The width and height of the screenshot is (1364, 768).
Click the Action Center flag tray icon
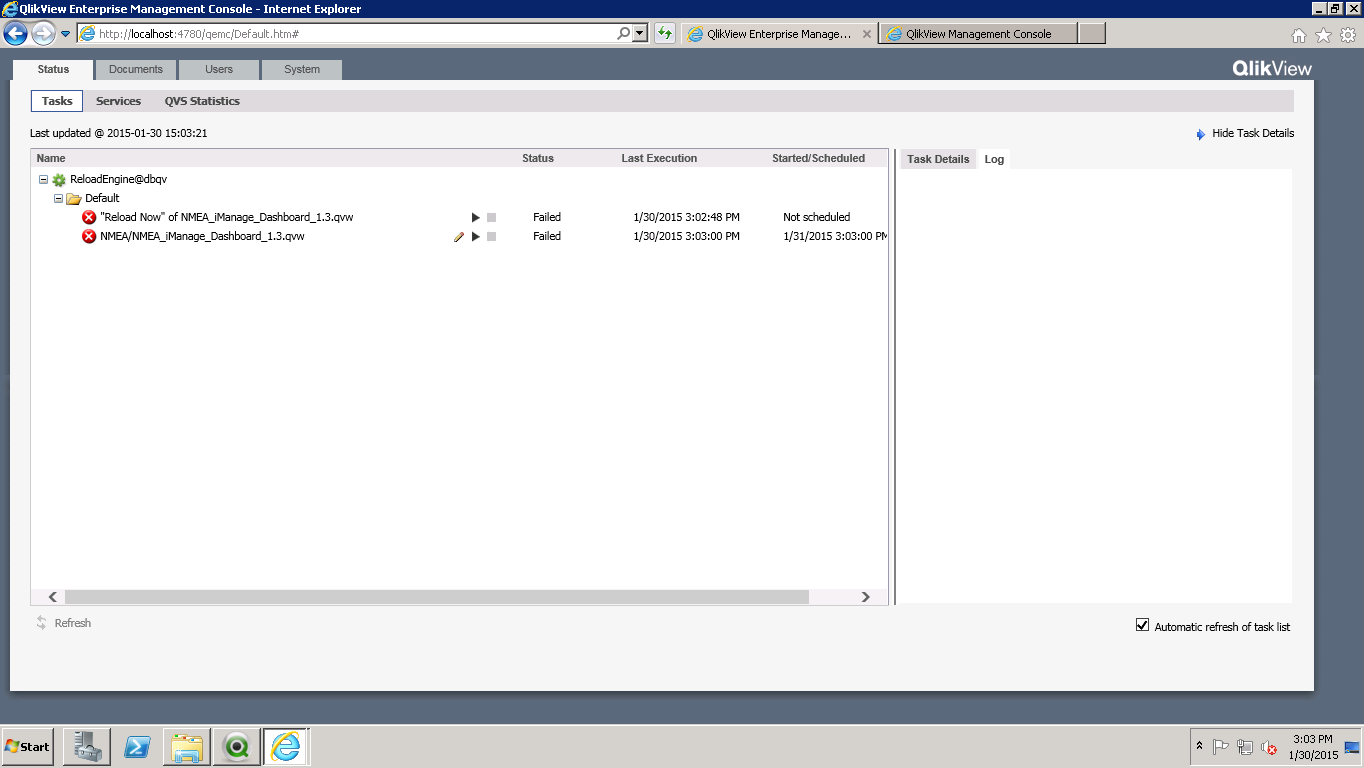[1221, 747]
